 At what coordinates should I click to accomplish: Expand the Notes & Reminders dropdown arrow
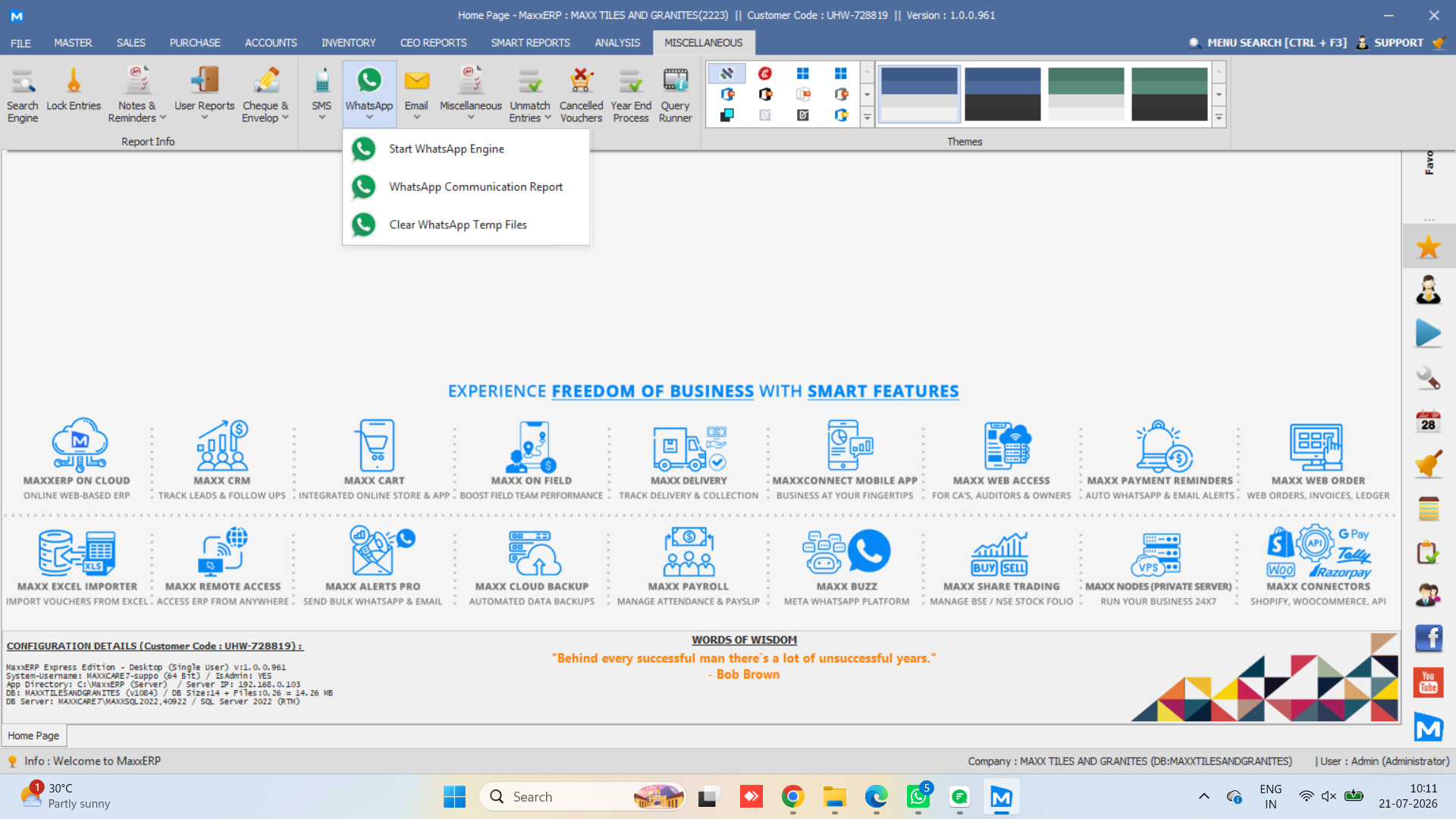(x=163, y=118)
